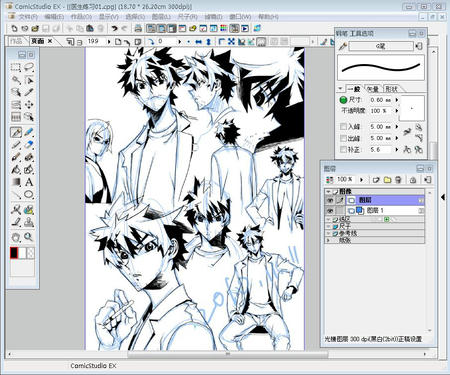Click the printer icon in the toolbar
450x375 pixels.
click(138, 28)
